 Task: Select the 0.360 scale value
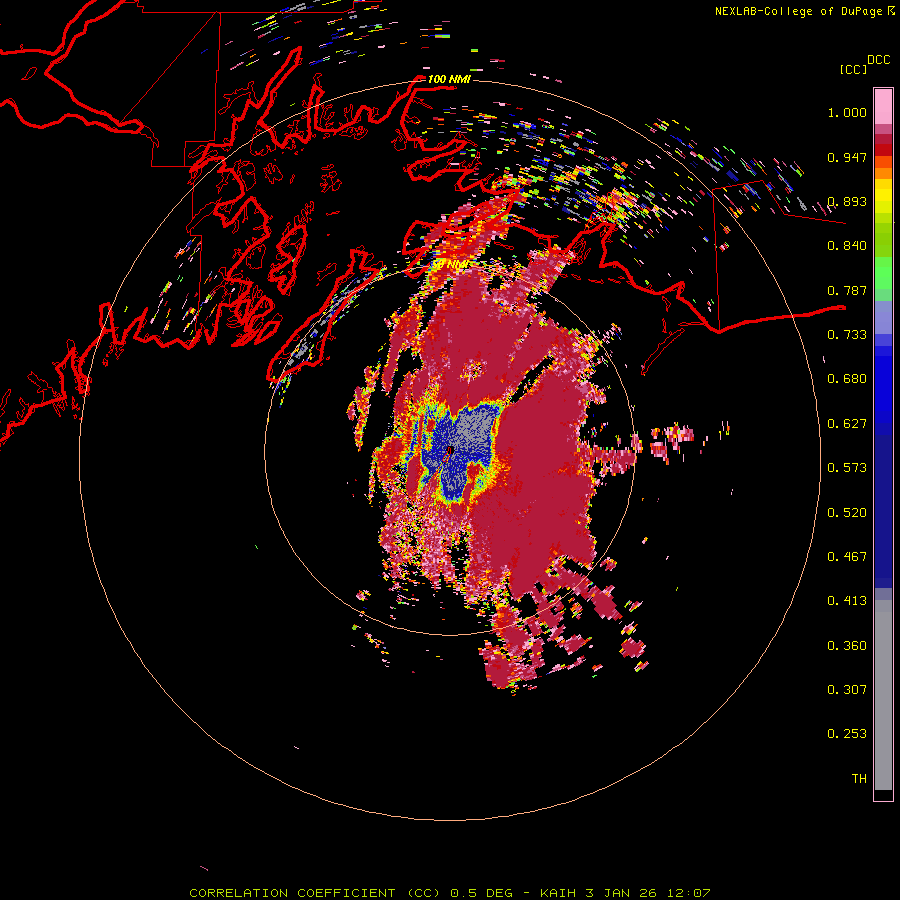(847, 646)
